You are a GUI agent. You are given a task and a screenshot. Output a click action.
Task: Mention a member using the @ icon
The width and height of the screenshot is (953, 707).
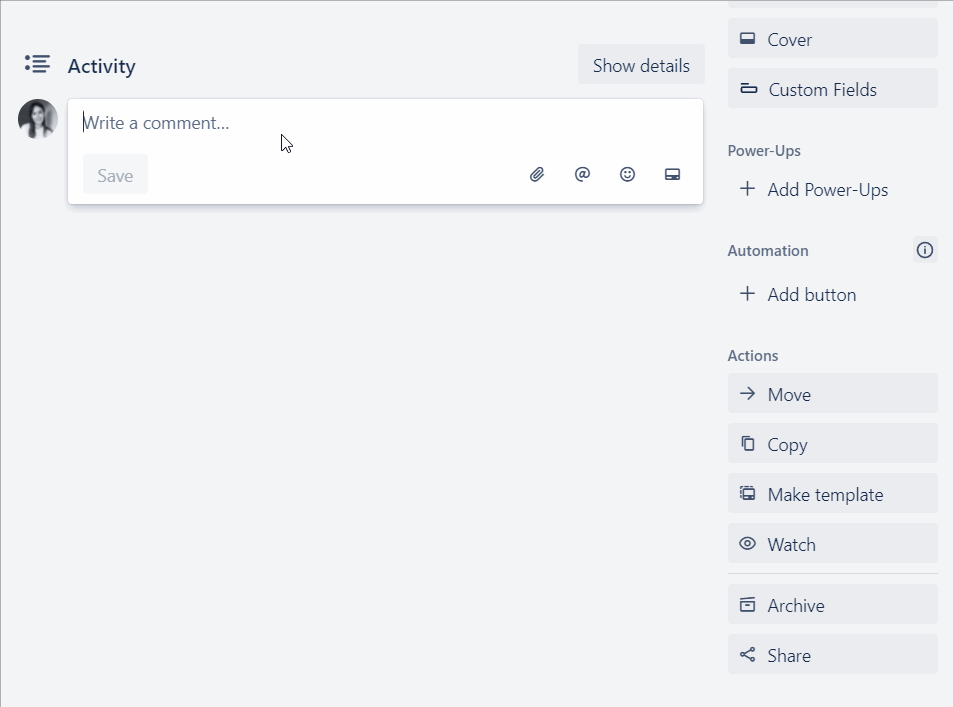(582, 174)
